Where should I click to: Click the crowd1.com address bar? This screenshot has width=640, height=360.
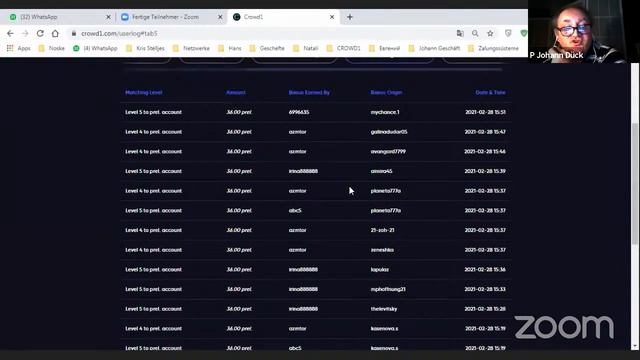(261, 33)
